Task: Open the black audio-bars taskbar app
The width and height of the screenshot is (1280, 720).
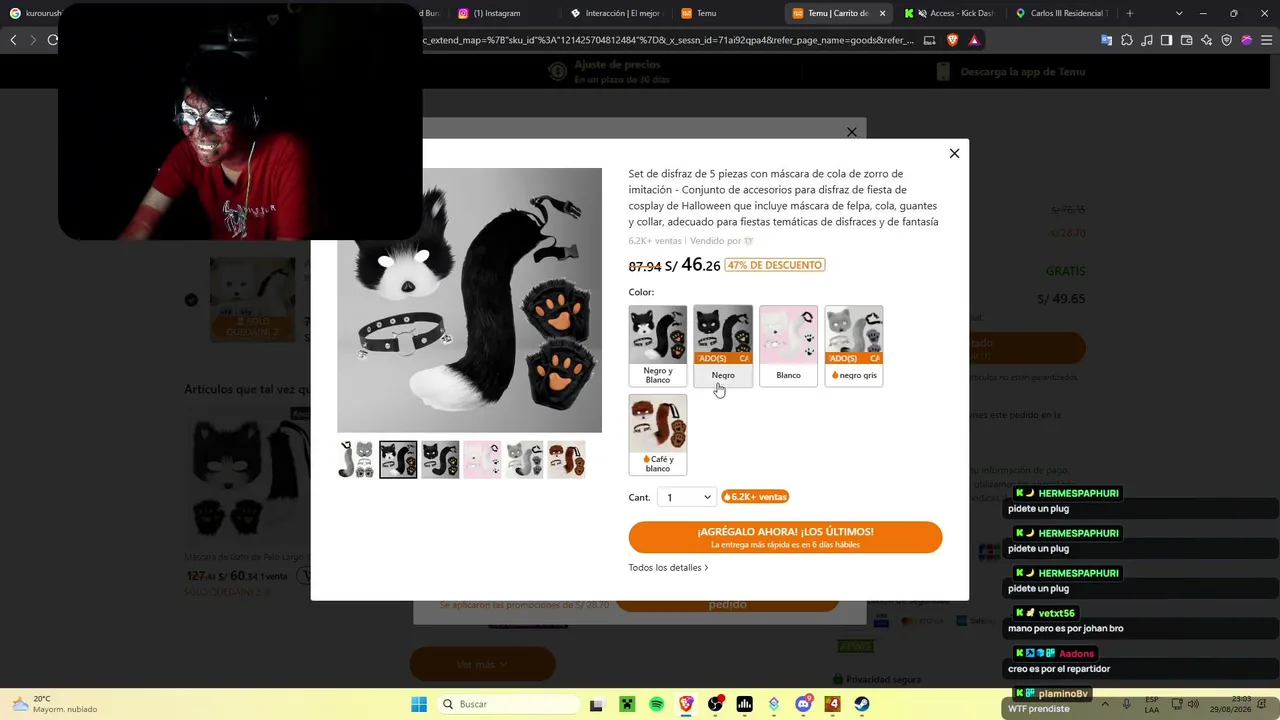Action: (744, 704)
